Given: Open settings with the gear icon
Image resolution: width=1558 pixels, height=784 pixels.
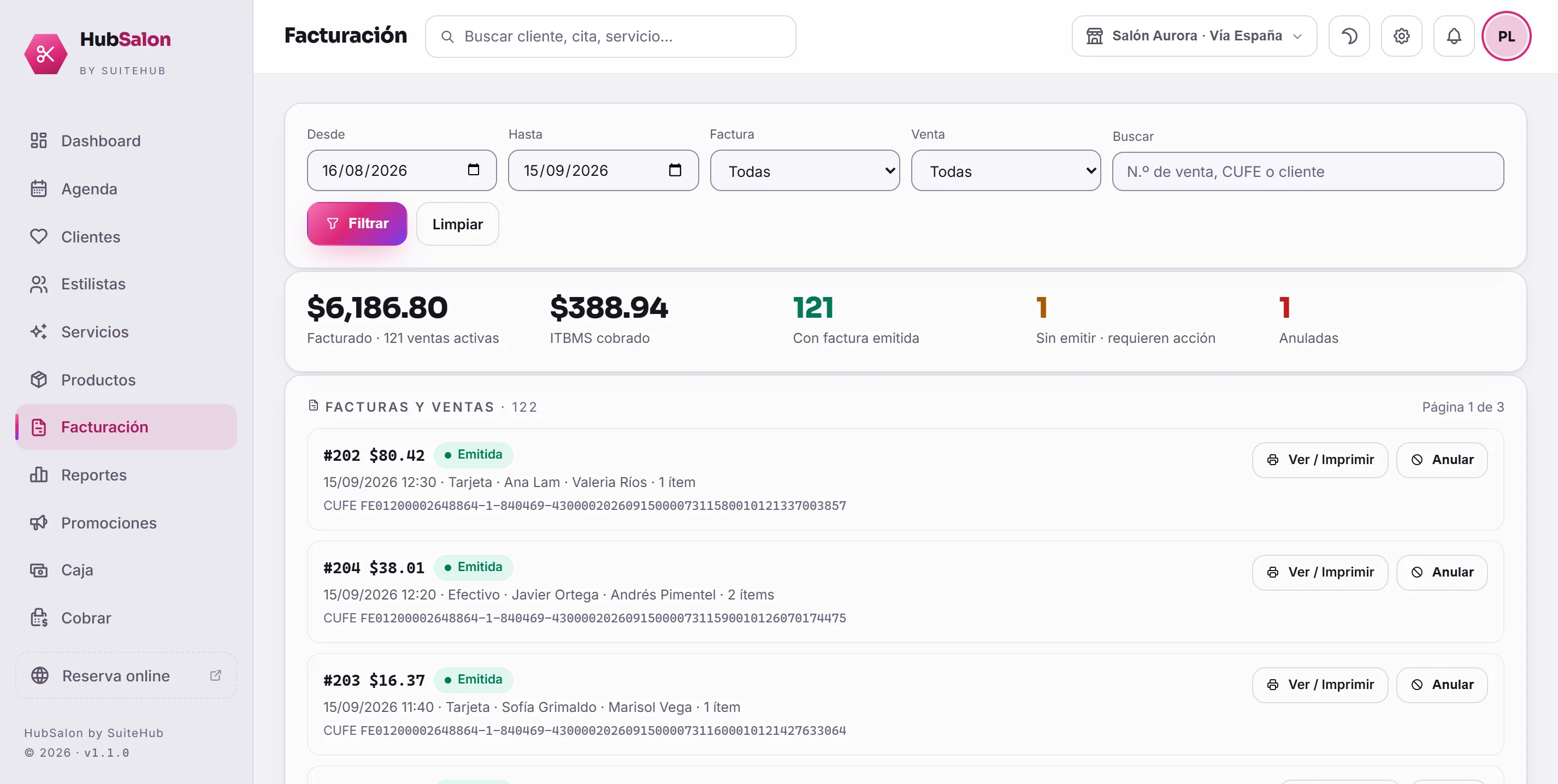Looking at the screenshot, I should 1401,36.
